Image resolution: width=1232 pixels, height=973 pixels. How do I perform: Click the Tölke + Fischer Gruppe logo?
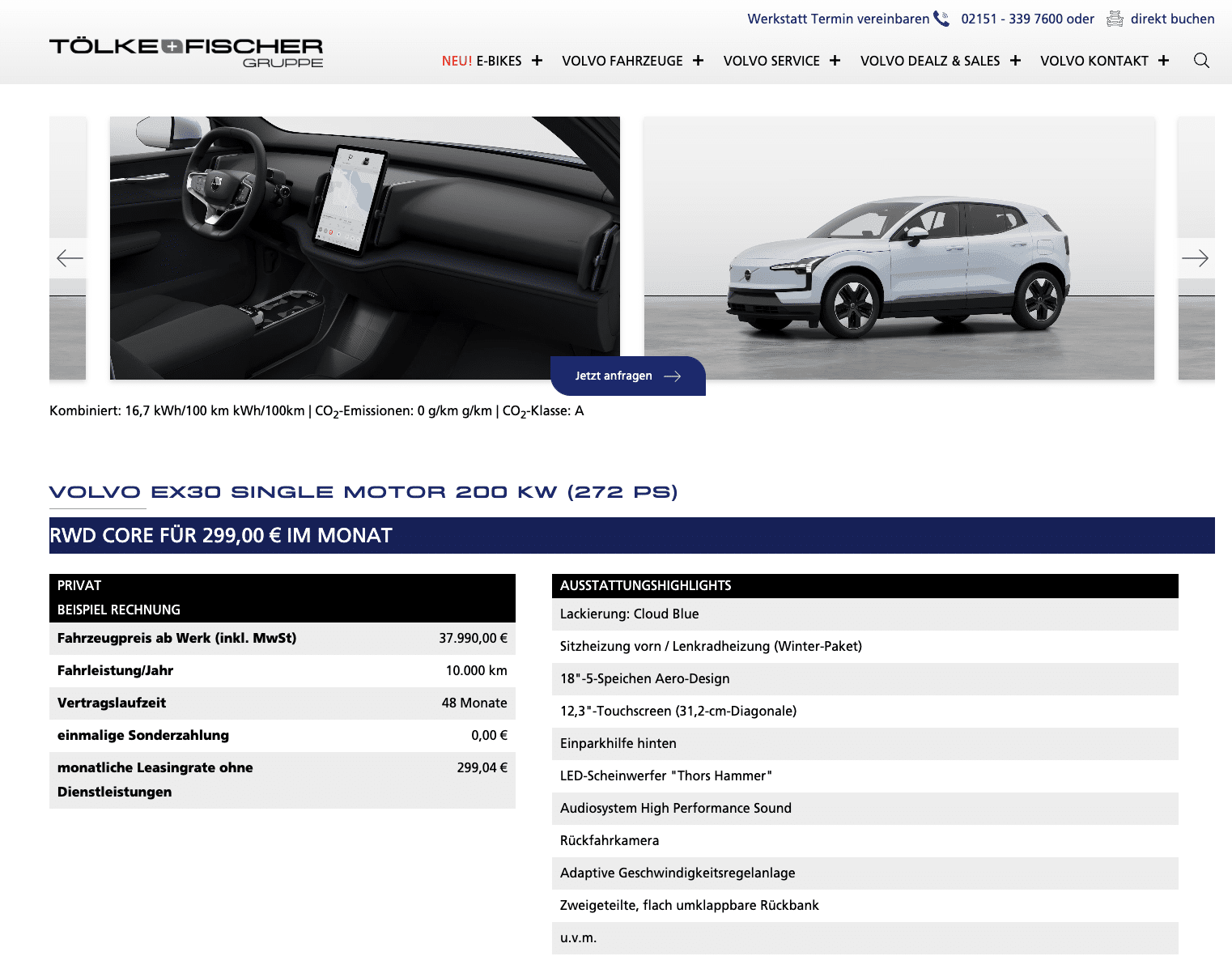(186, 53)
